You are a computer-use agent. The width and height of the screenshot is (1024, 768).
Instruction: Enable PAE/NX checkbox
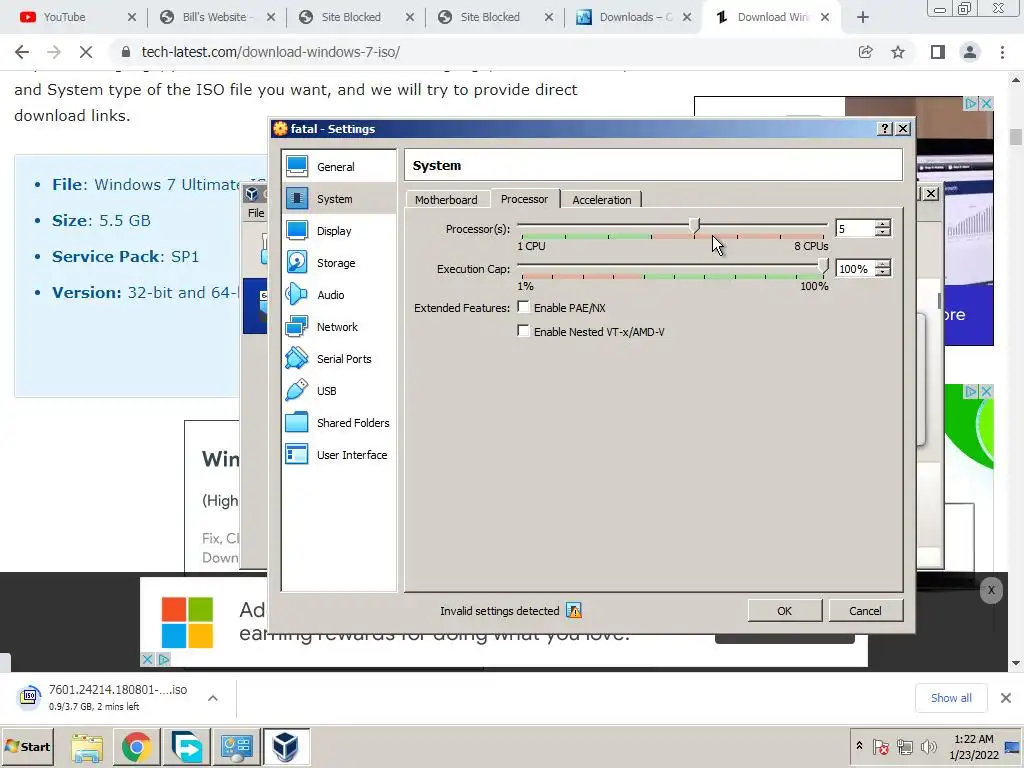pyautogui.click(x=523, y=307)
